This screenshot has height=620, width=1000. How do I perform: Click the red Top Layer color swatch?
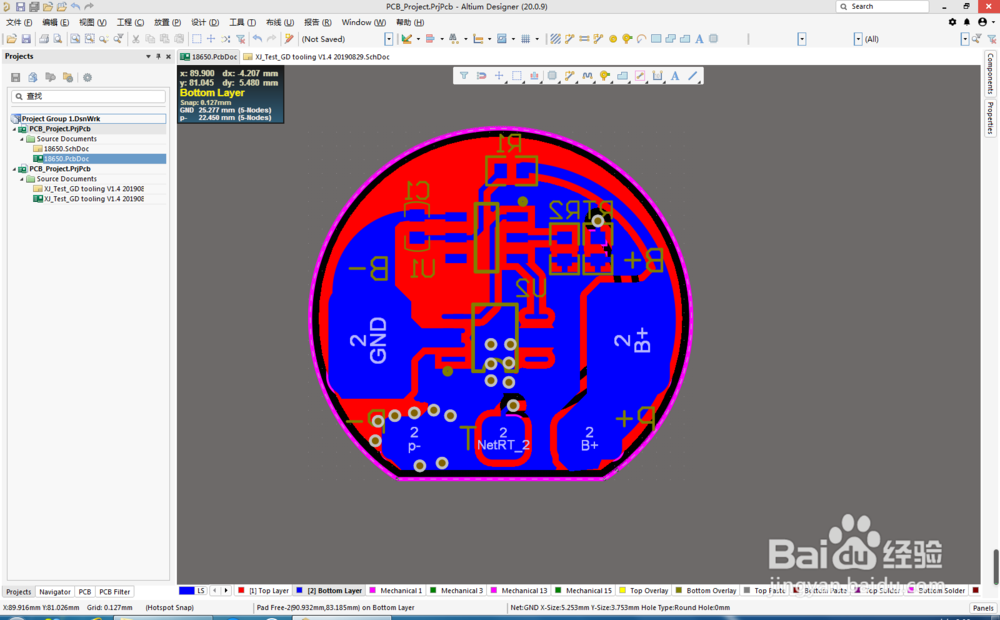pyautogui.click(x=241, y=591)
